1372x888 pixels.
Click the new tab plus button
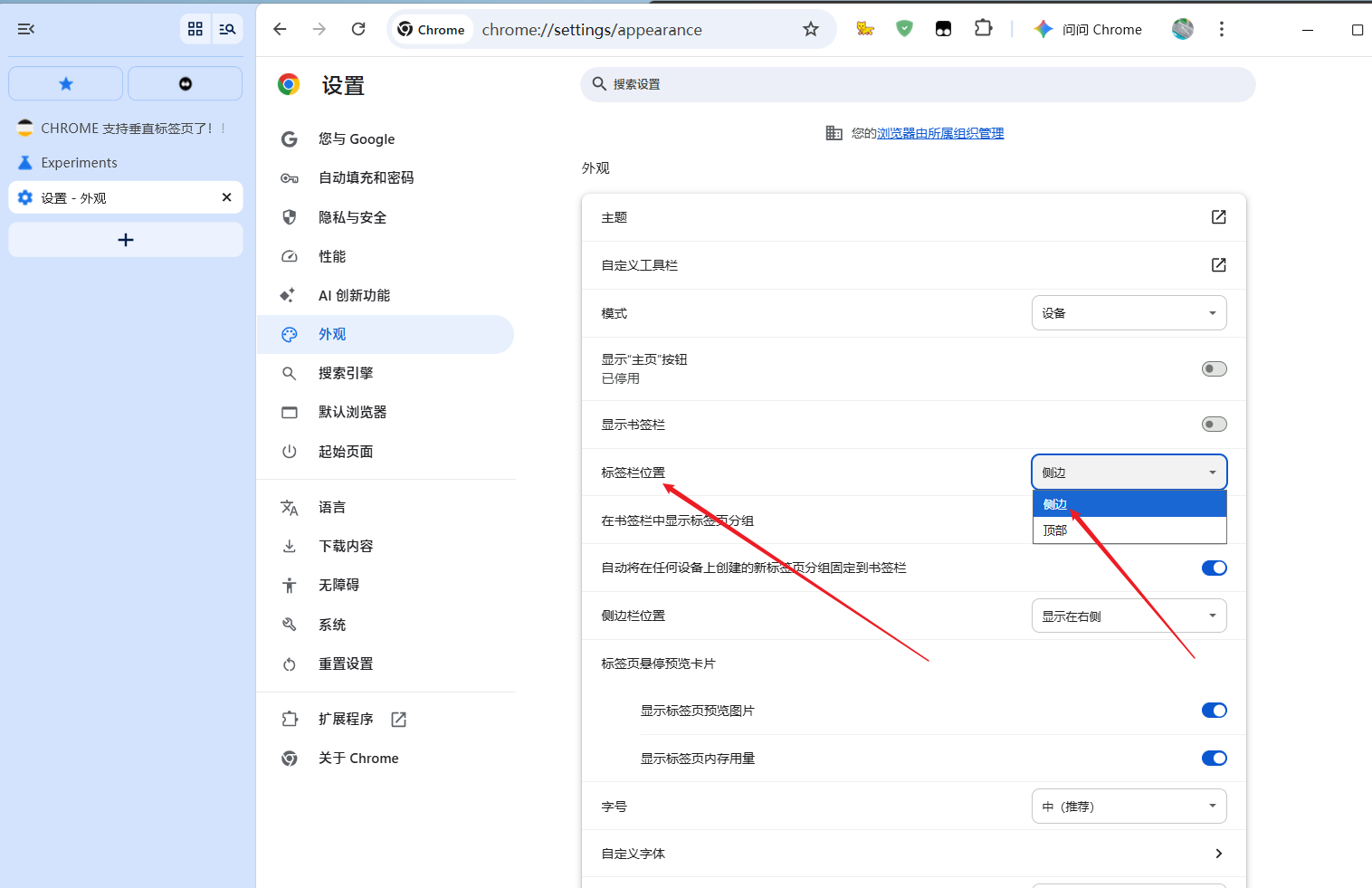tap(126, 240)
